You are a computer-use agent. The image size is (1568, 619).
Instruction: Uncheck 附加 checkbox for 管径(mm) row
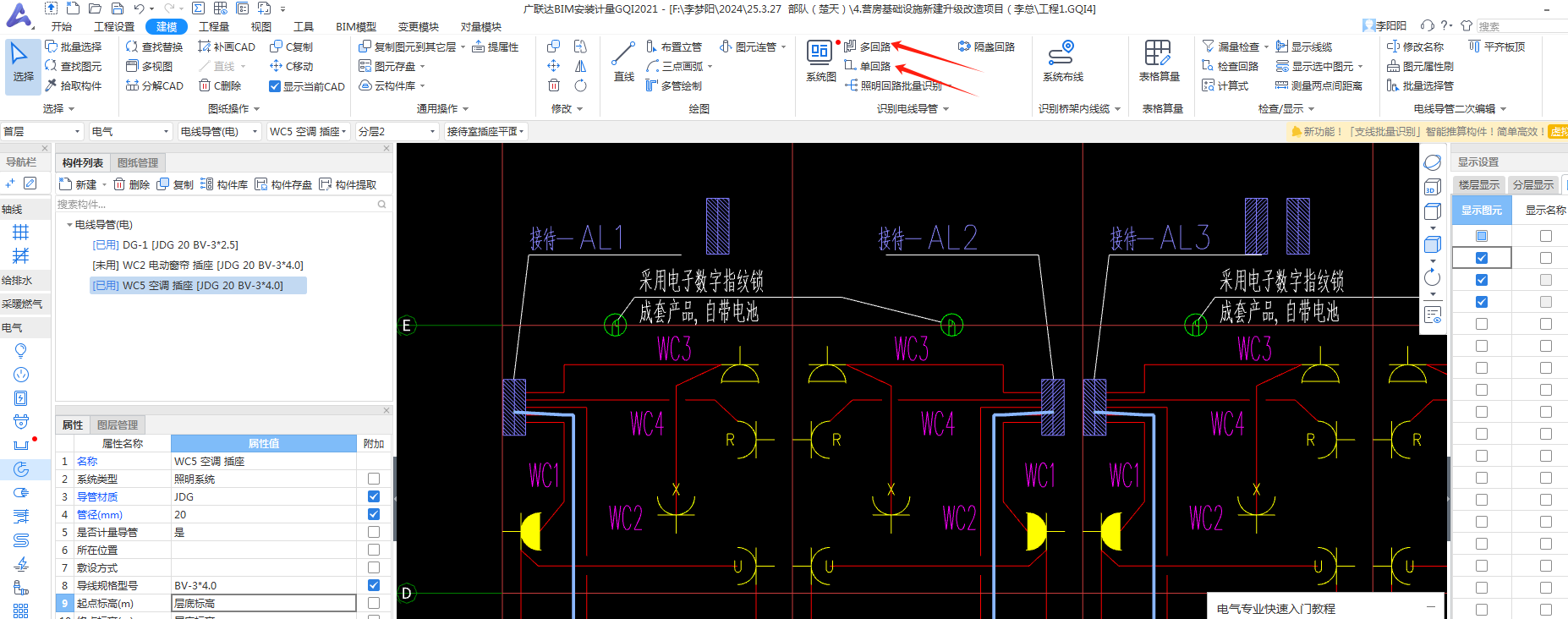374,514
